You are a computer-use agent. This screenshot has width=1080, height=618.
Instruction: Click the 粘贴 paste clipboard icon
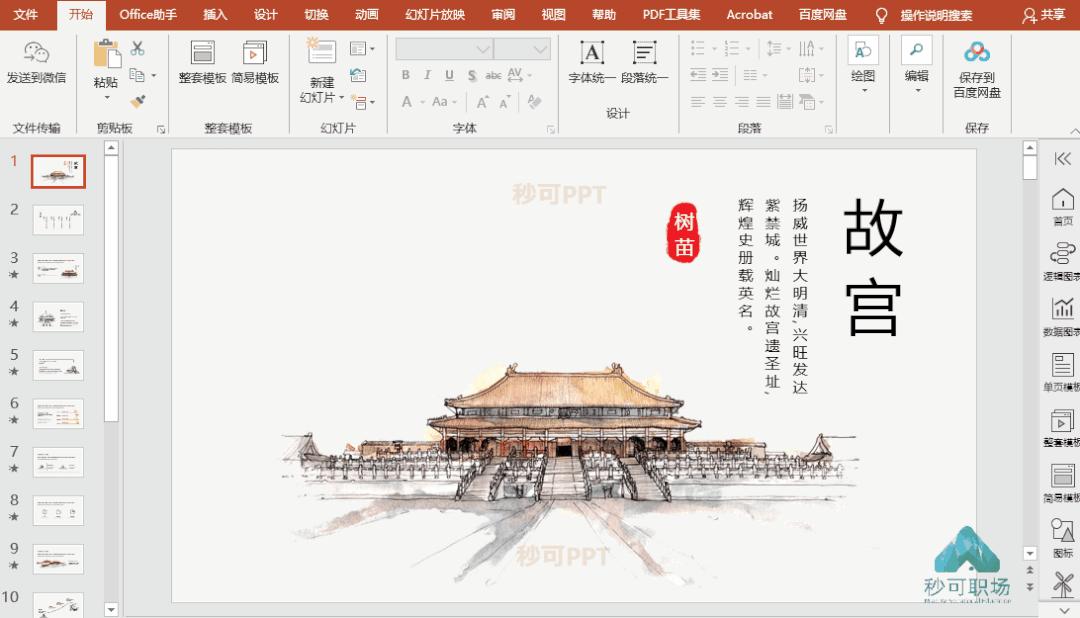pyautogui.click(x=106, y=54)
